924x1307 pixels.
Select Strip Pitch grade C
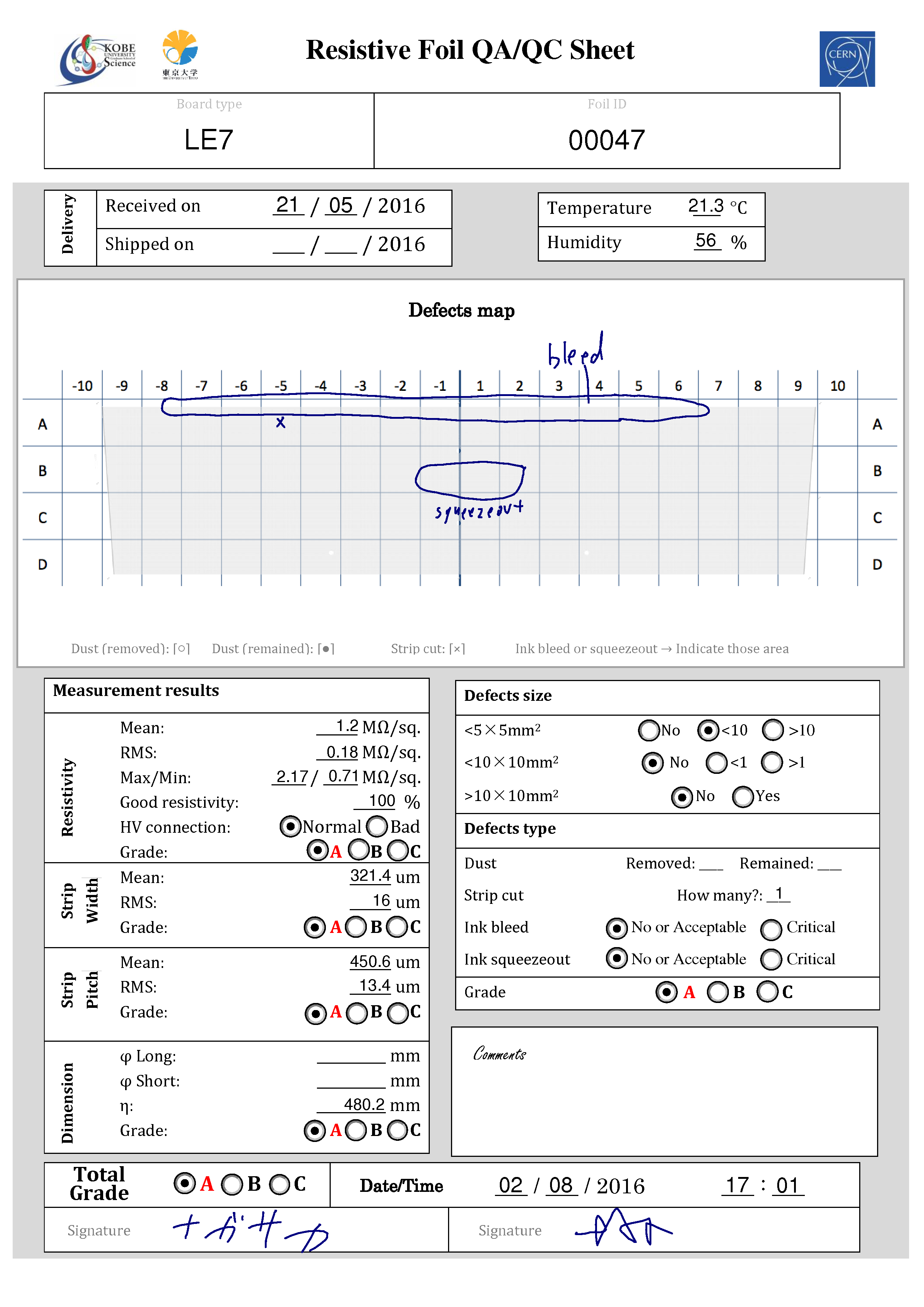point(398,1013)
